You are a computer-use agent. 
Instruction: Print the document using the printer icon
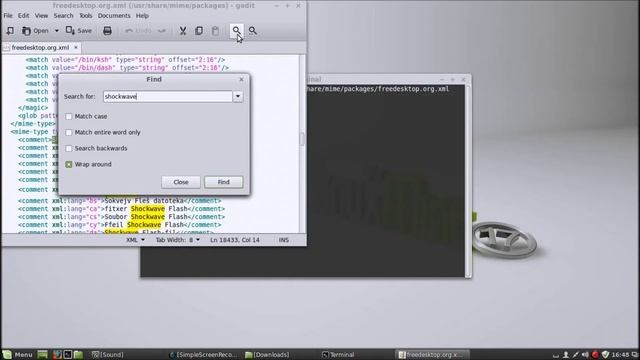click(x=107, y=31)
